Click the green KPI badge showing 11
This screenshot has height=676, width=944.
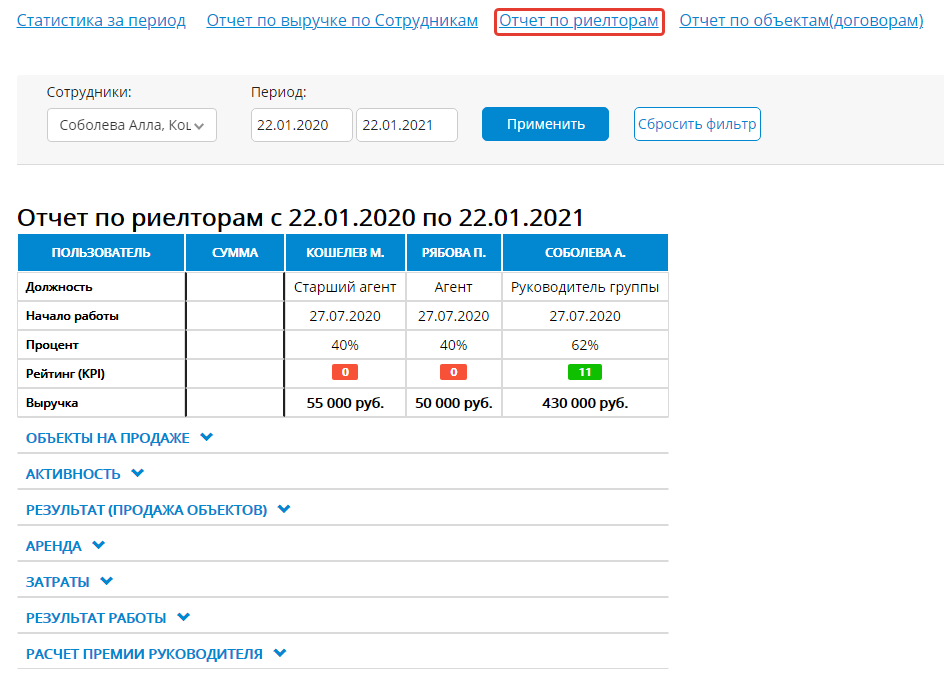tap(585, 373)
